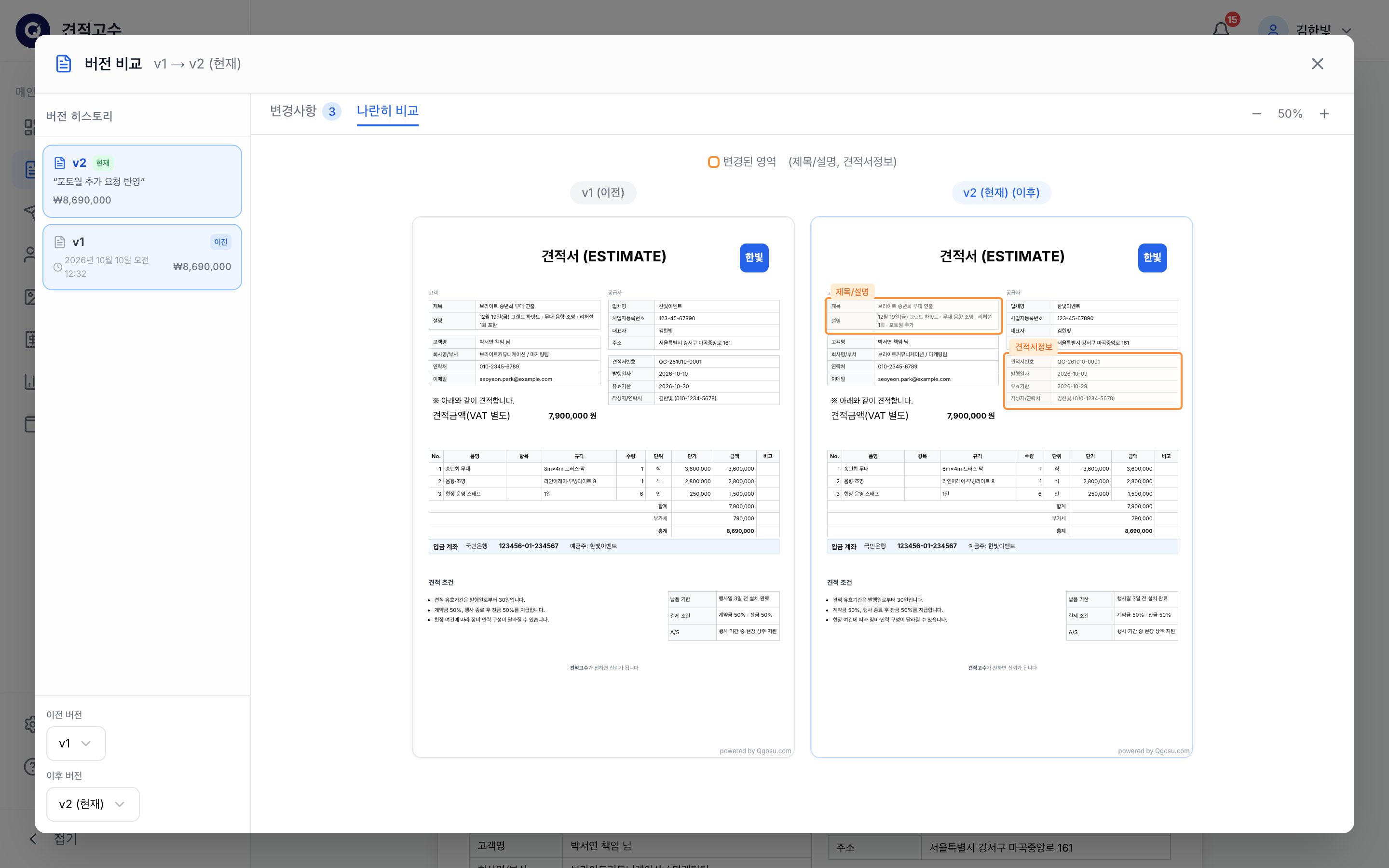Viewport: 1389px width, 868px height.
Task: Click the 한빛 logo on v1 document
Action: point(754,257)
